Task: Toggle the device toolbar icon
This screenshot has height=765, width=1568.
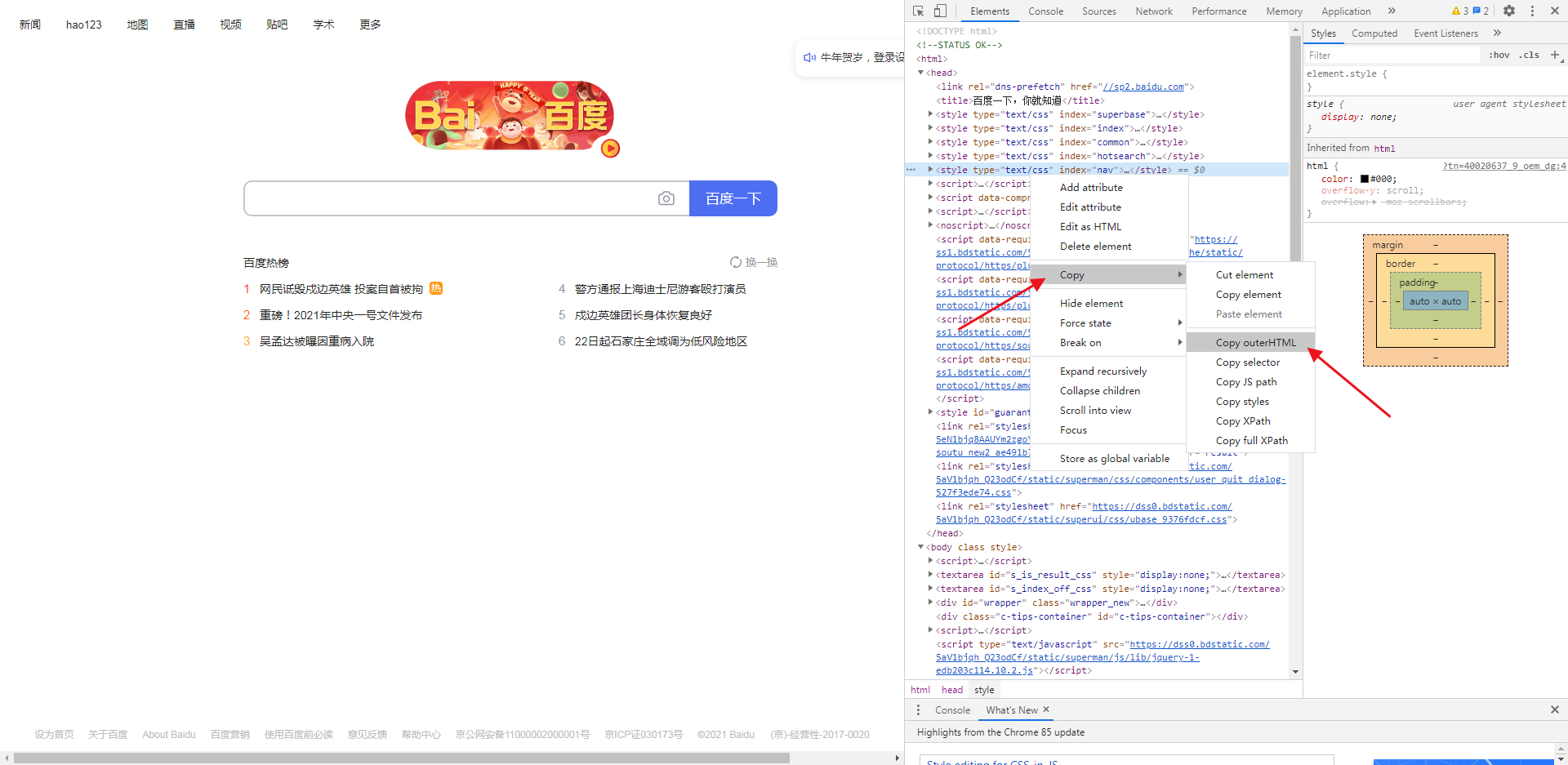Action: click(940, 11)
